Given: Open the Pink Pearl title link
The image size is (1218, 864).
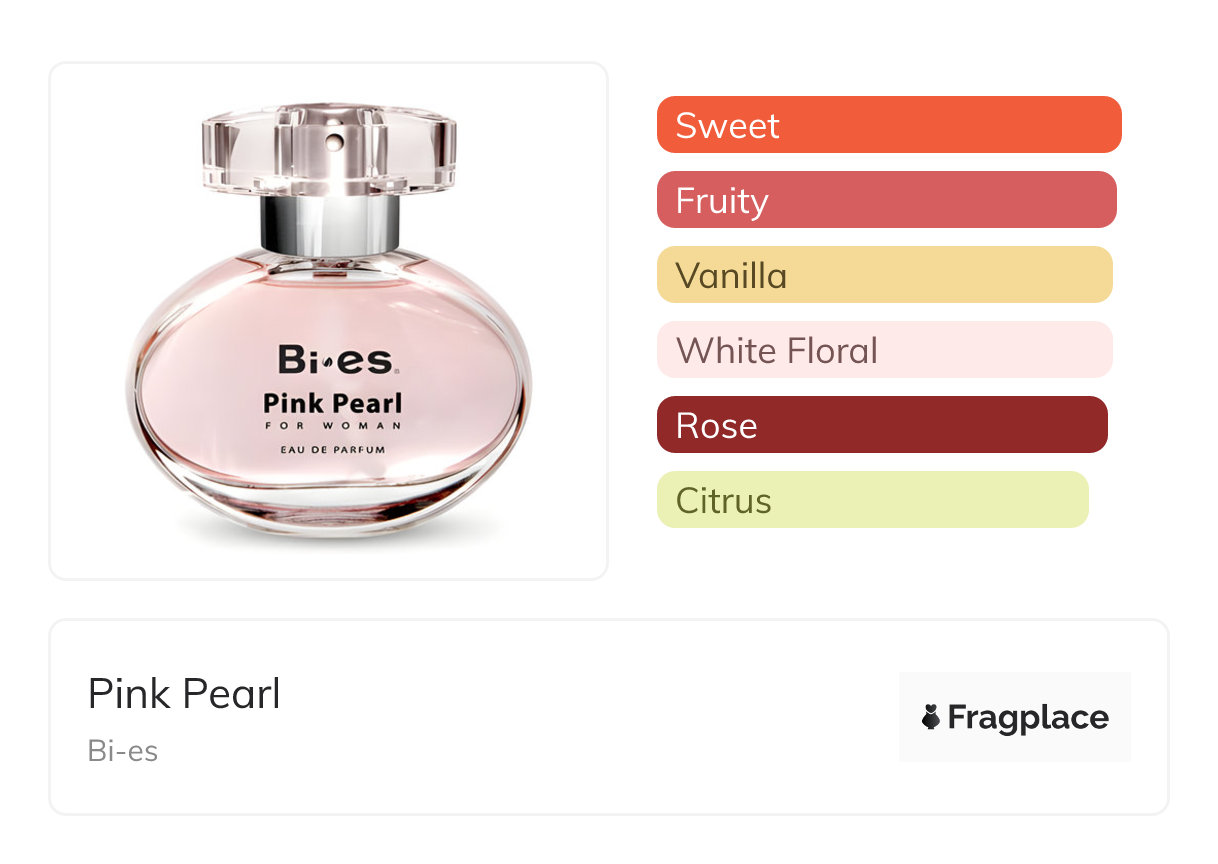Looking at the screenshot, I should click(x=184, y=693).
